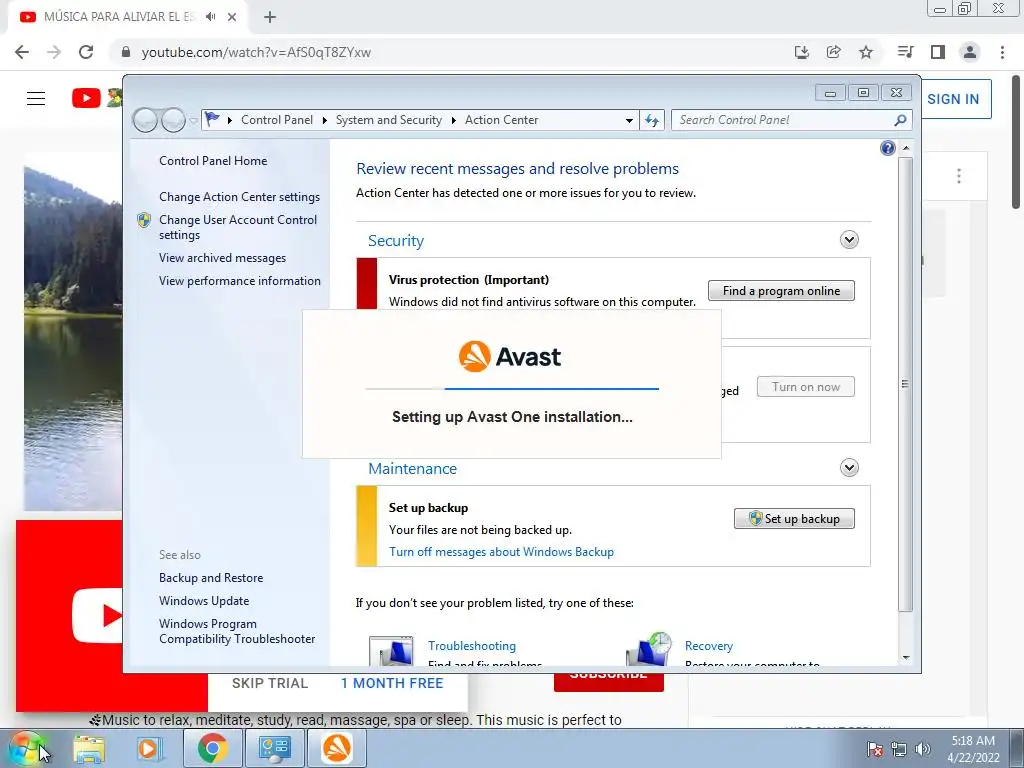
Task: Reload the YouTube page
Action: [x=86, y=52]
